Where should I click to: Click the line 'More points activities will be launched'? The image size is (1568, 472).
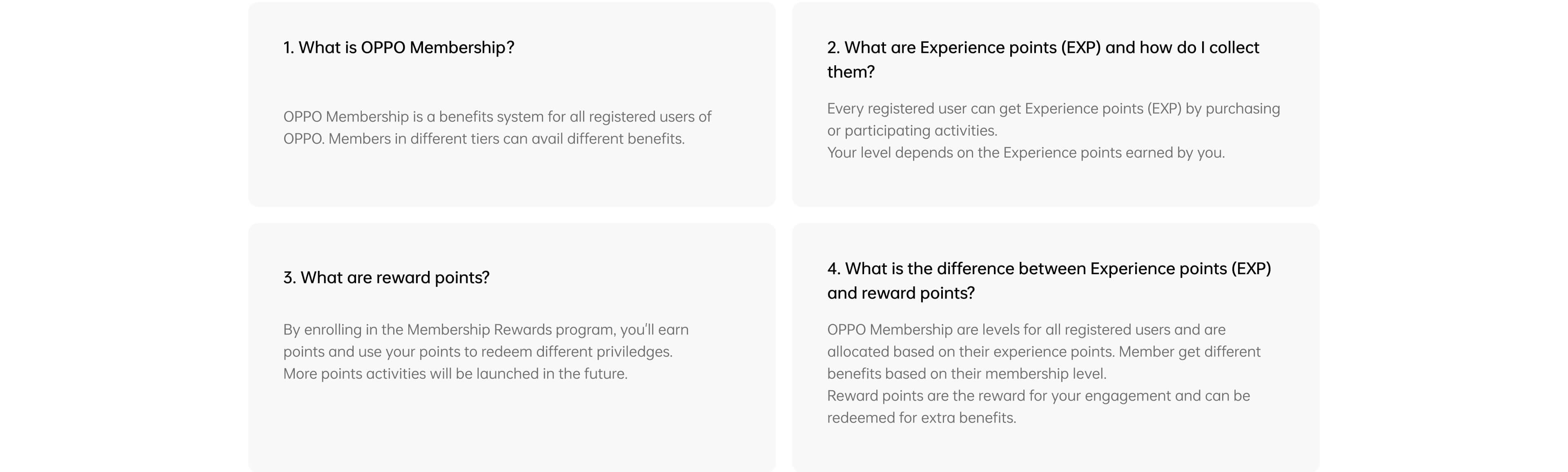(x=455, y=373)
